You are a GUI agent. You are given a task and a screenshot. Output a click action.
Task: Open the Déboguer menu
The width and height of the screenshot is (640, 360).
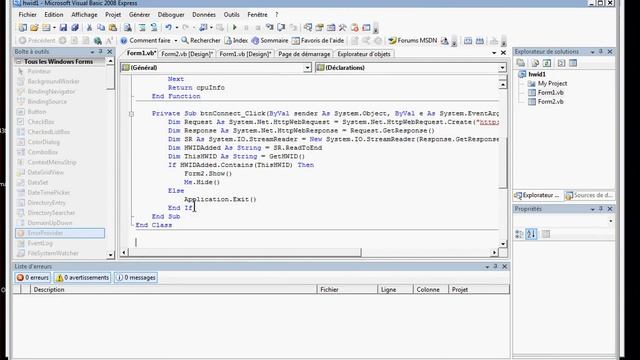pyautogui.click(x=171, y=15)
